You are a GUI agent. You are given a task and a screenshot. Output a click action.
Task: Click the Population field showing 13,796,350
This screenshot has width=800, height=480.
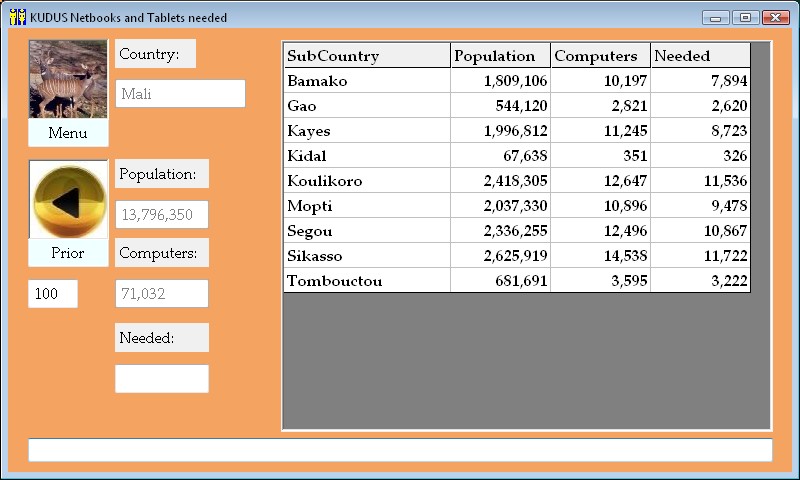162,214
